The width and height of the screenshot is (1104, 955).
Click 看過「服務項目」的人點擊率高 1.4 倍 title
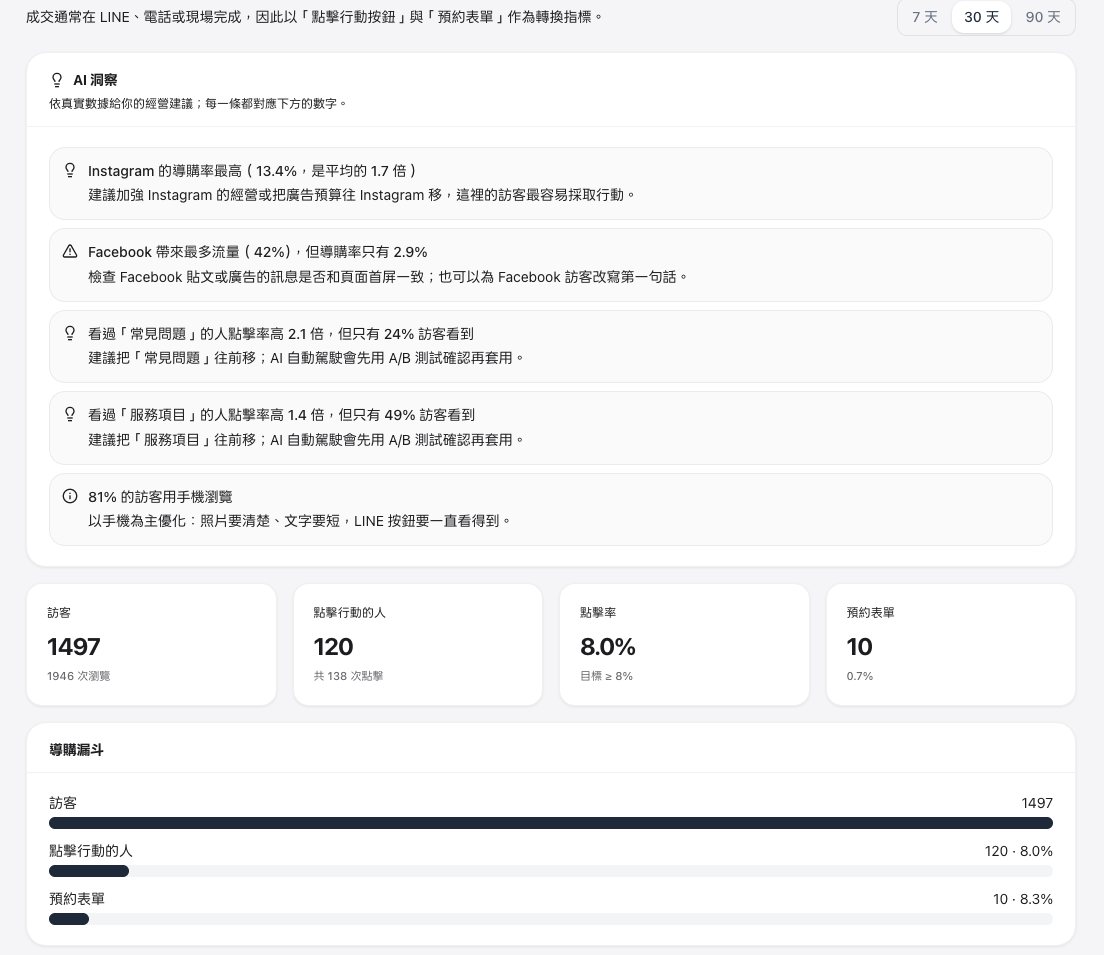tap(281, 415)
